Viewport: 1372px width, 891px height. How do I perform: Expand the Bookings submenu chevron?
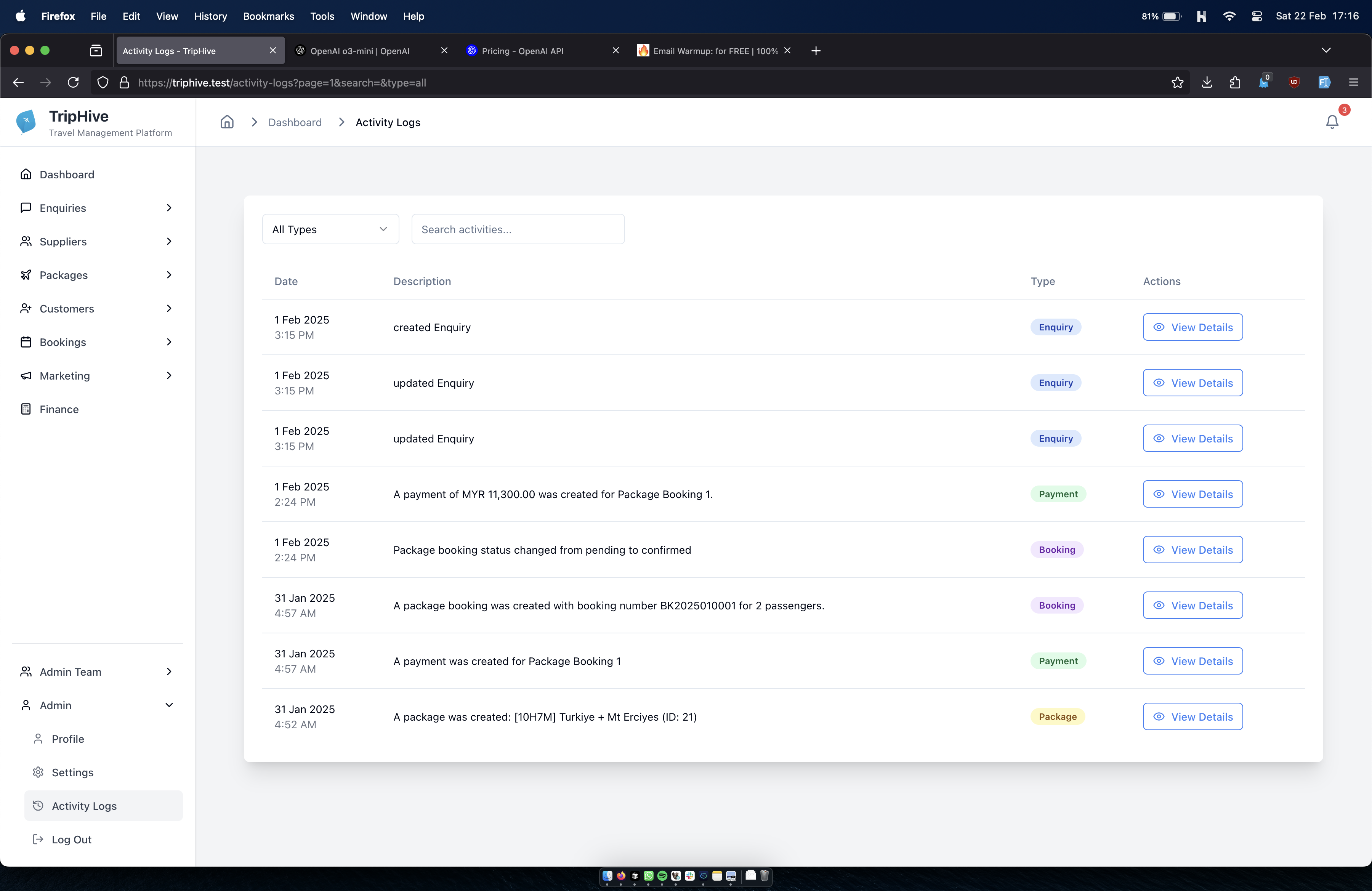pyautogui.click(x=169, y=342)
